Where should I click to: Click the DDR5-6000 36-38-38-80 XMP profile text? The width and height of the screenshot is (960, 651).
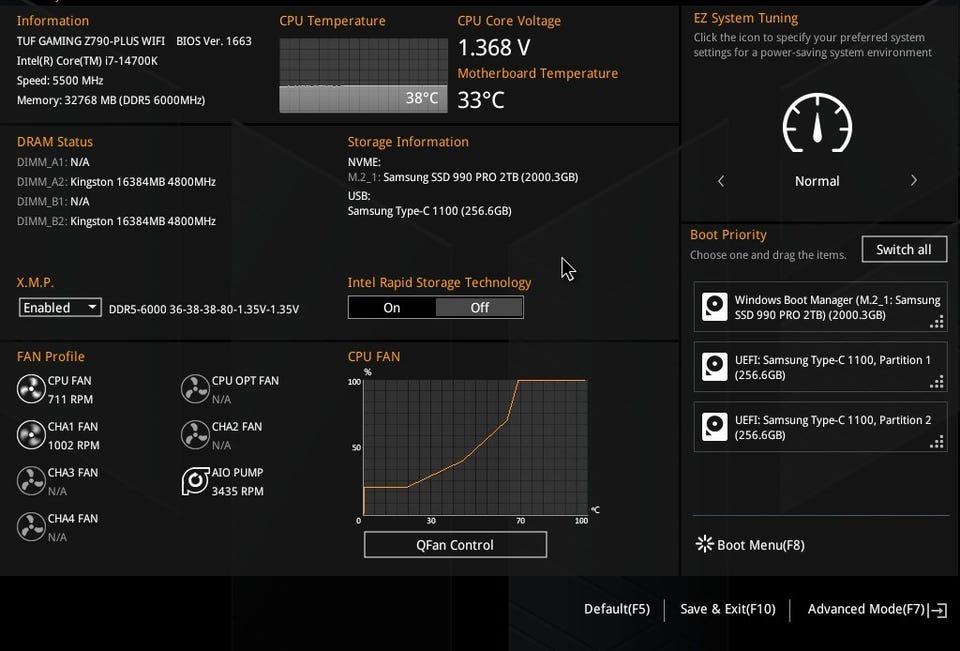point(204,309)
